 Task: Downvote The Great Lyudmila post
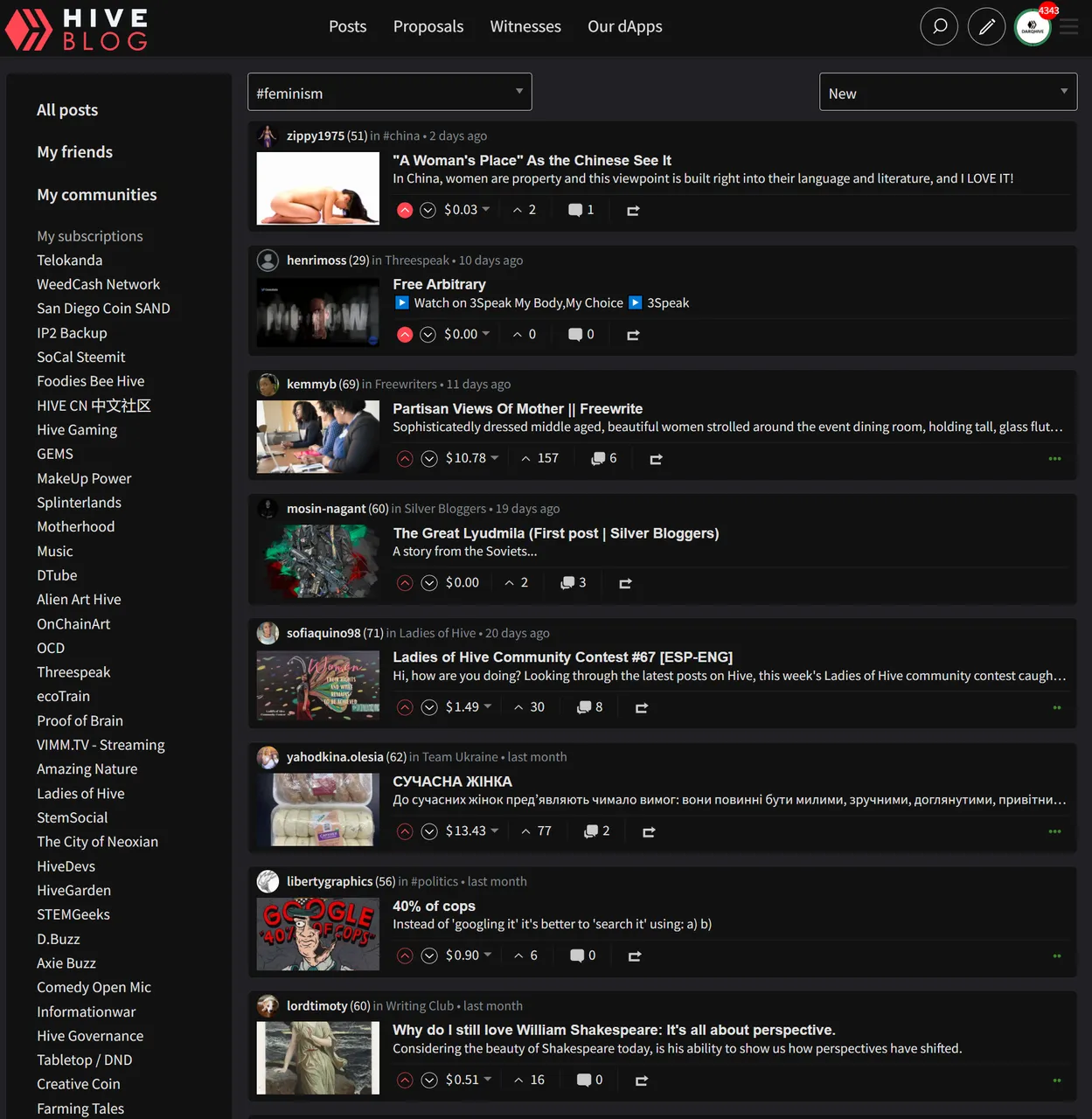click(x=429, y=582)
